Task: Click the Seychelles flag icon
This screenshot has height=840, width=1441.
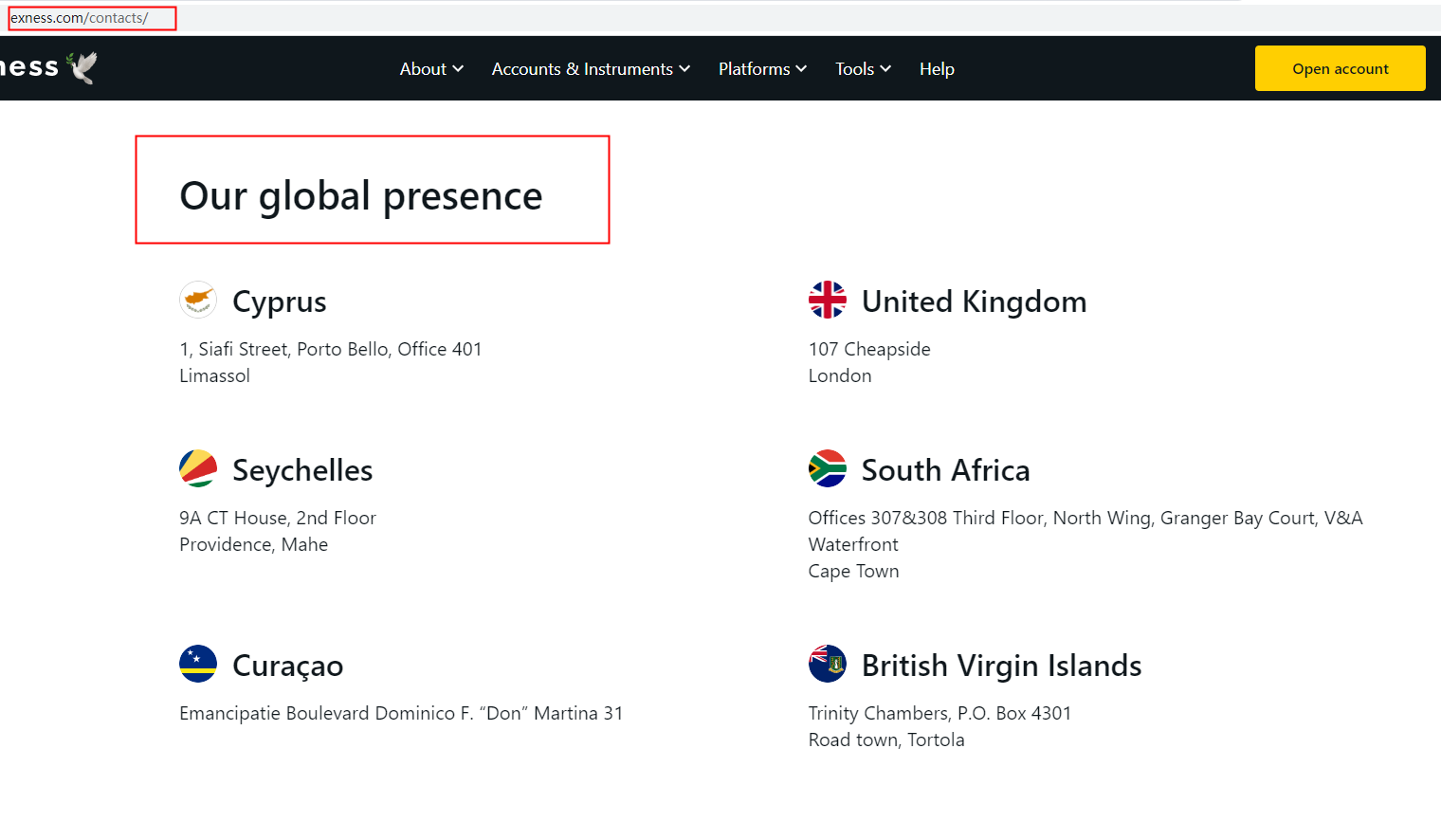Action: point(198,468)
